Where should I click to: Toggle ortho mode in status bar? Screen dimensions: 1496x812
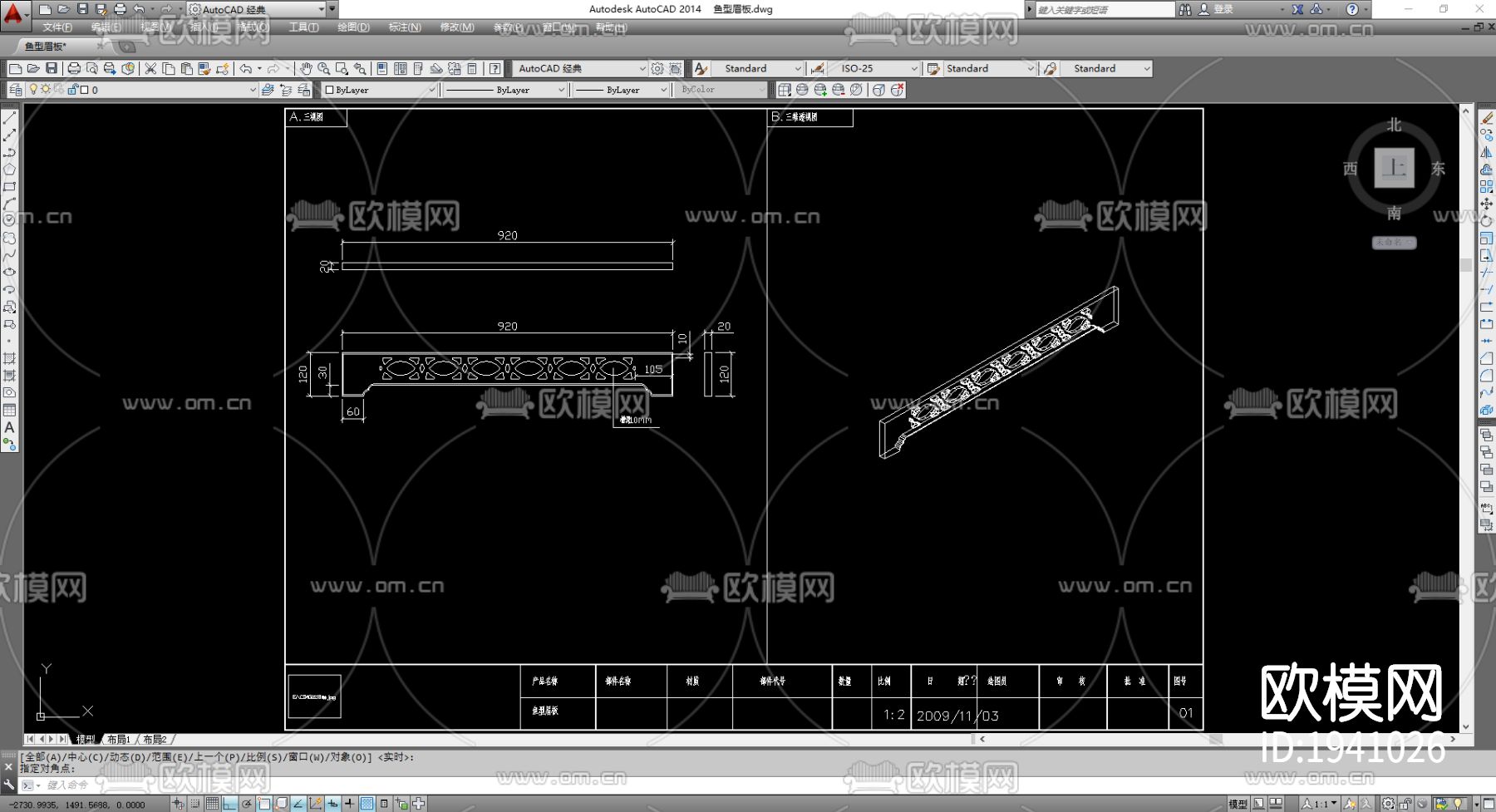[x=229, y=804]
